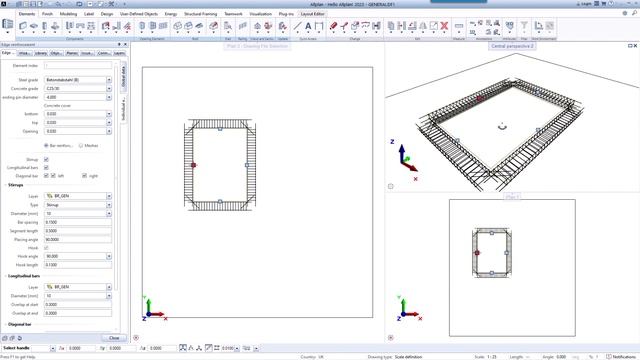This screenshot has height=360, width=640.
Task: Click the Measure tool icon
Action: point(459,27)
